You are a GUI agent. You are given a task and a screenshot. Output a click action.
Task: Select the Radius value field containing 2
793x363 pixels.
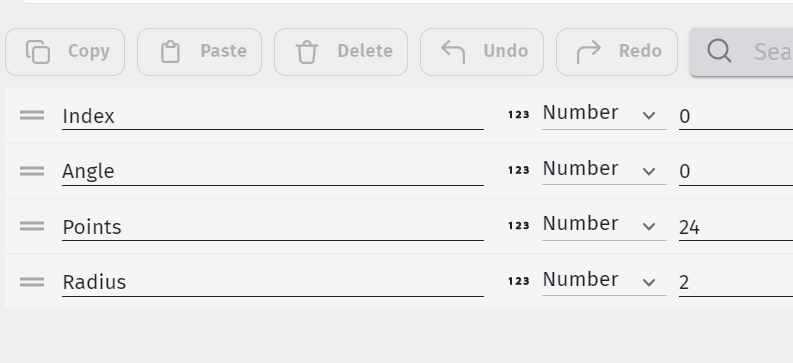736,283
